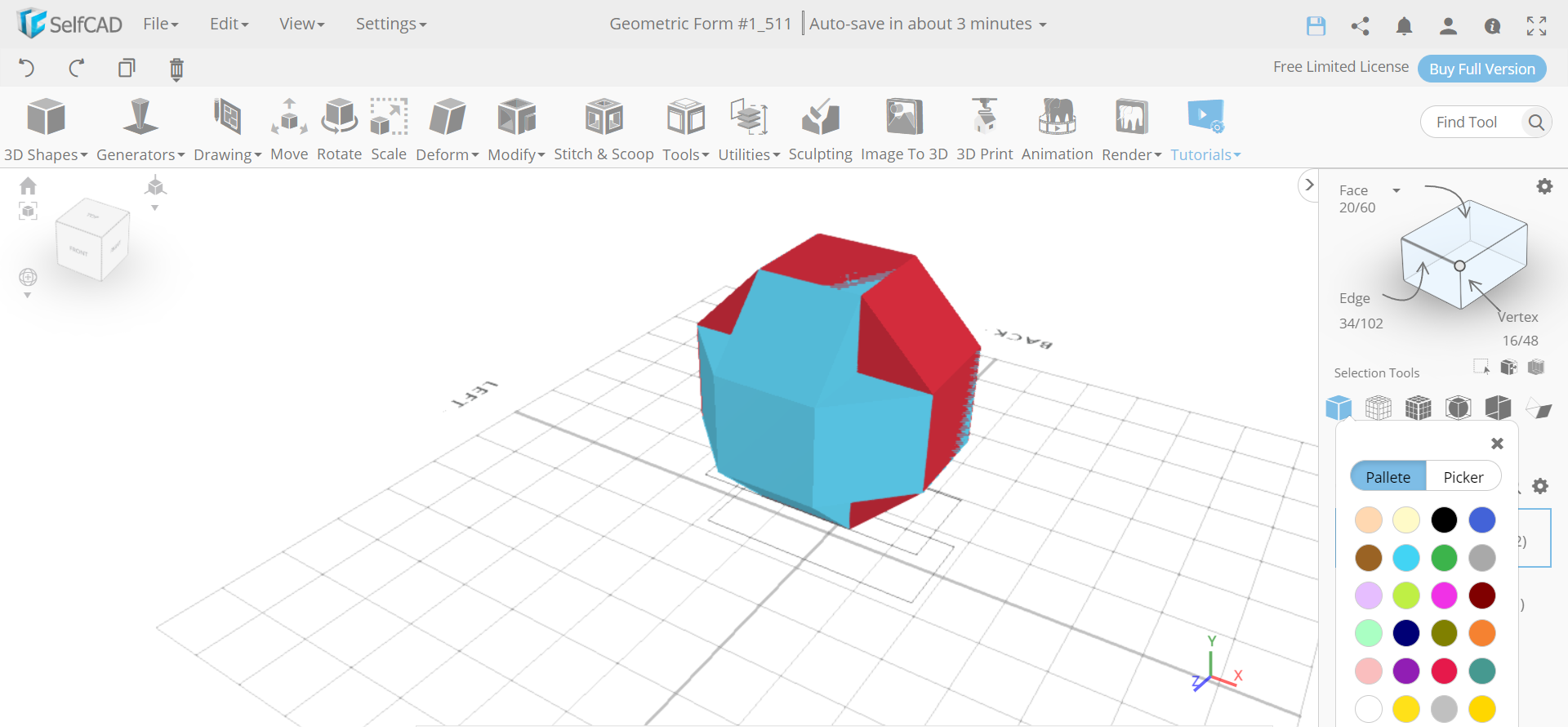Open the Image To 3D tool
The width and height of the screenshot is (1568, 727).
pyautogui.click(x=904, y=130)
